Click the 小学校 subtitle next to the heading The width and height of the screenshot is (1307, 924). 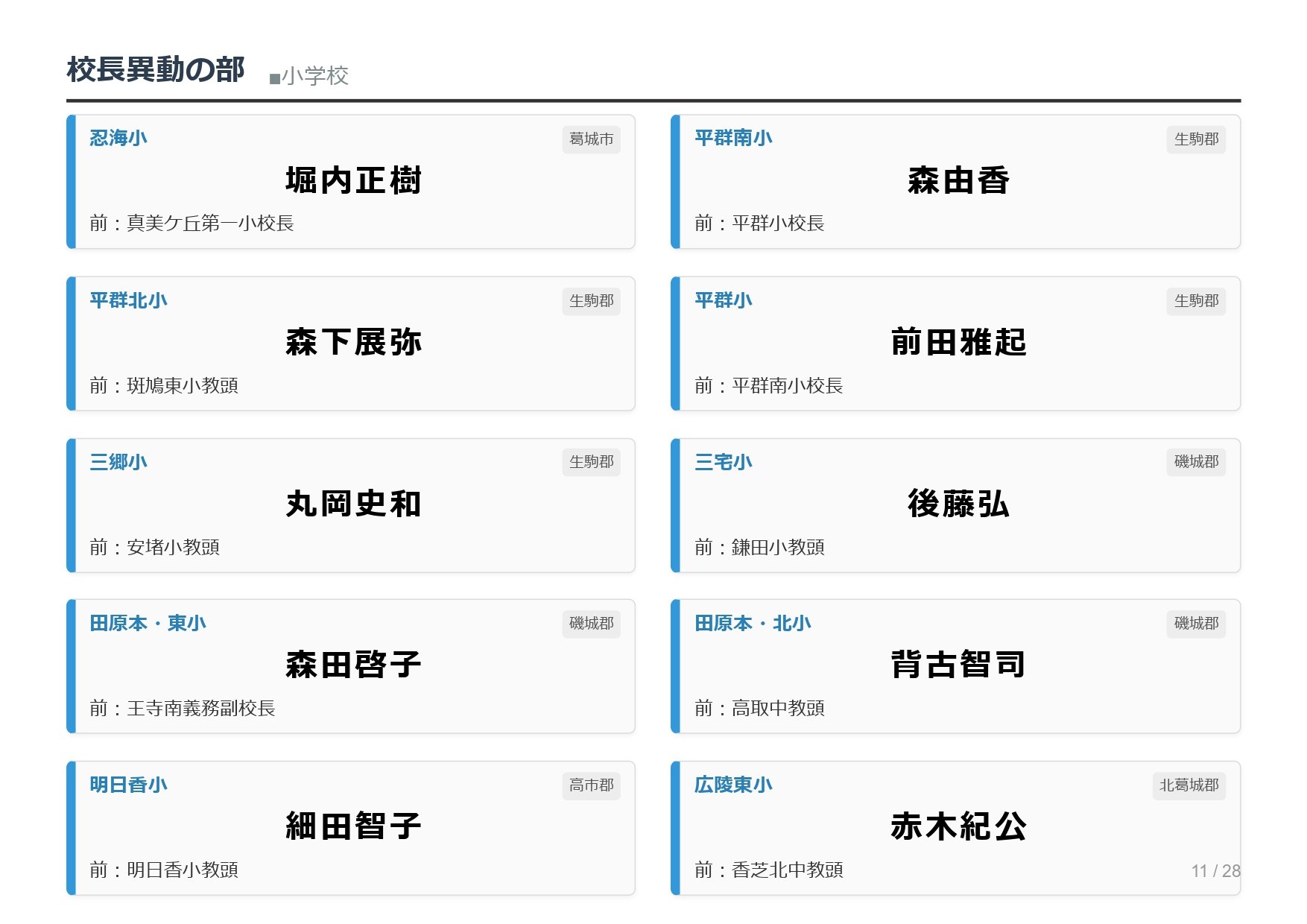pos(309,76)
